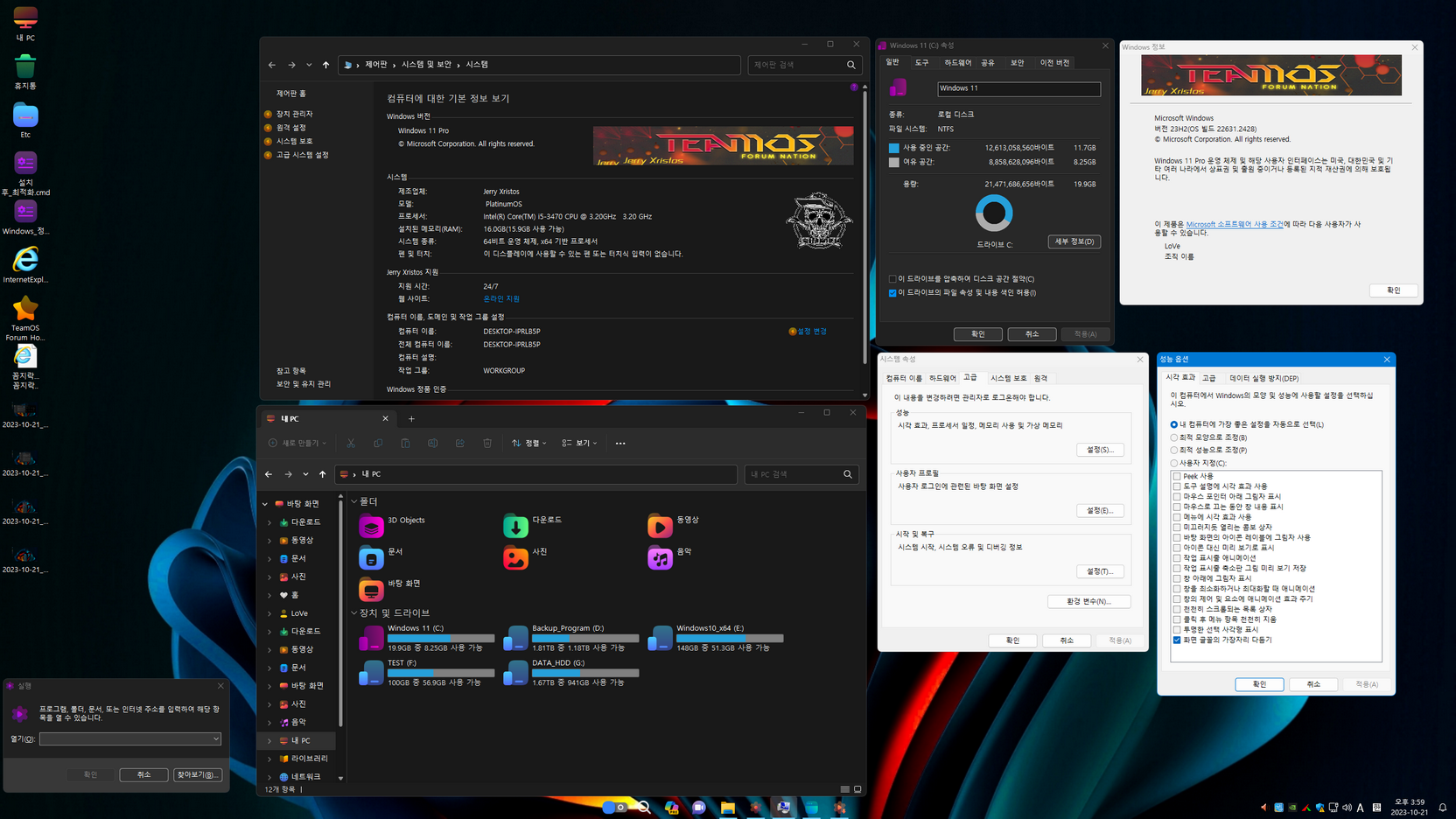This screenshot has height=819, width=1456.
Task: Click 온라인 지원 link
Action: [501, 299]
